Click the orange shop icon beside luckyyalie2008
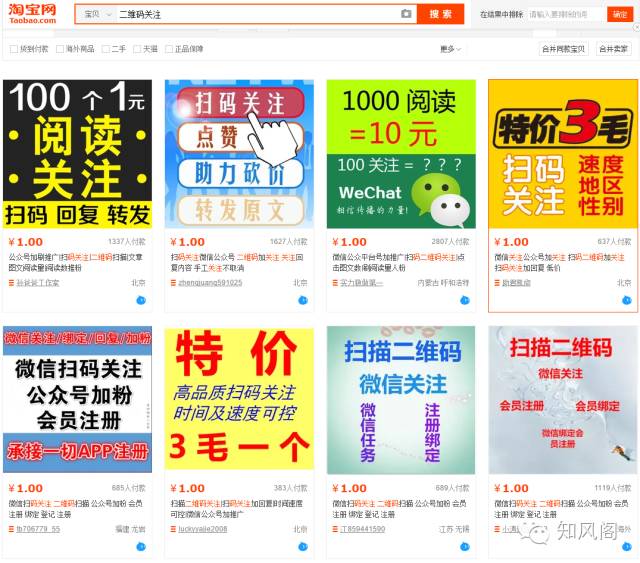Screen dimensions: 640x563 pyautogui.click(x=173, y=529)
